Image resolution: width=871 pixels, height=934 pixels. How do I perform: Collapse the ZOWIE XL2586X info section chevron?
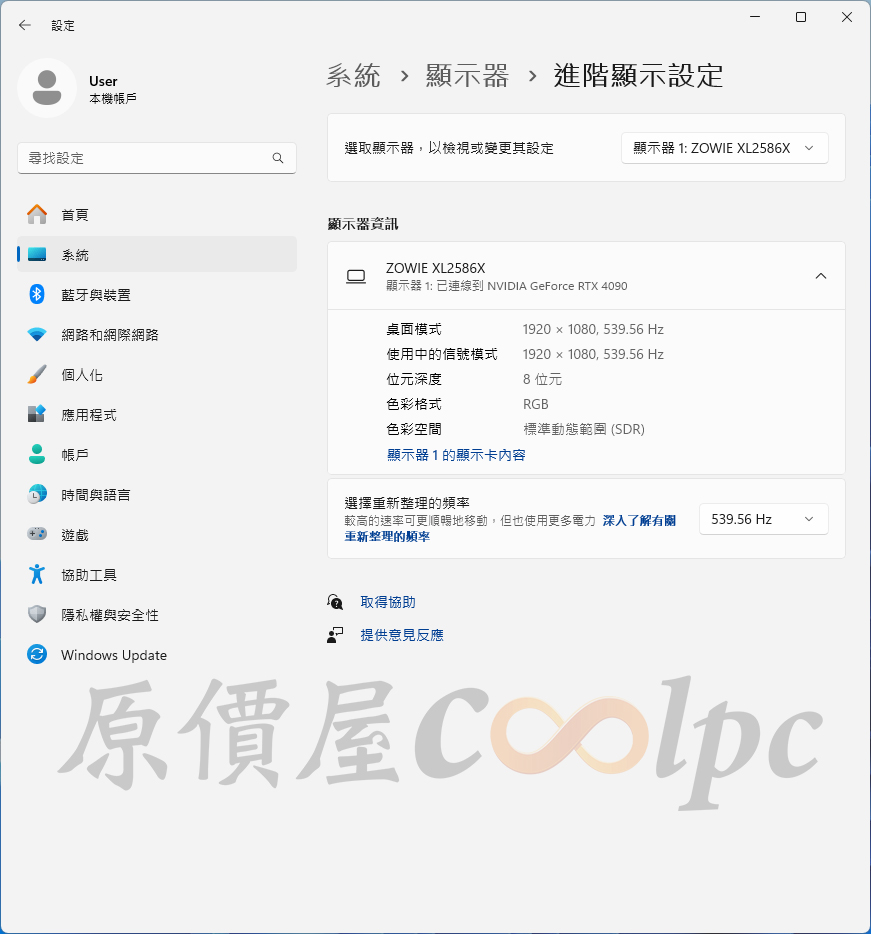point(820,276)
